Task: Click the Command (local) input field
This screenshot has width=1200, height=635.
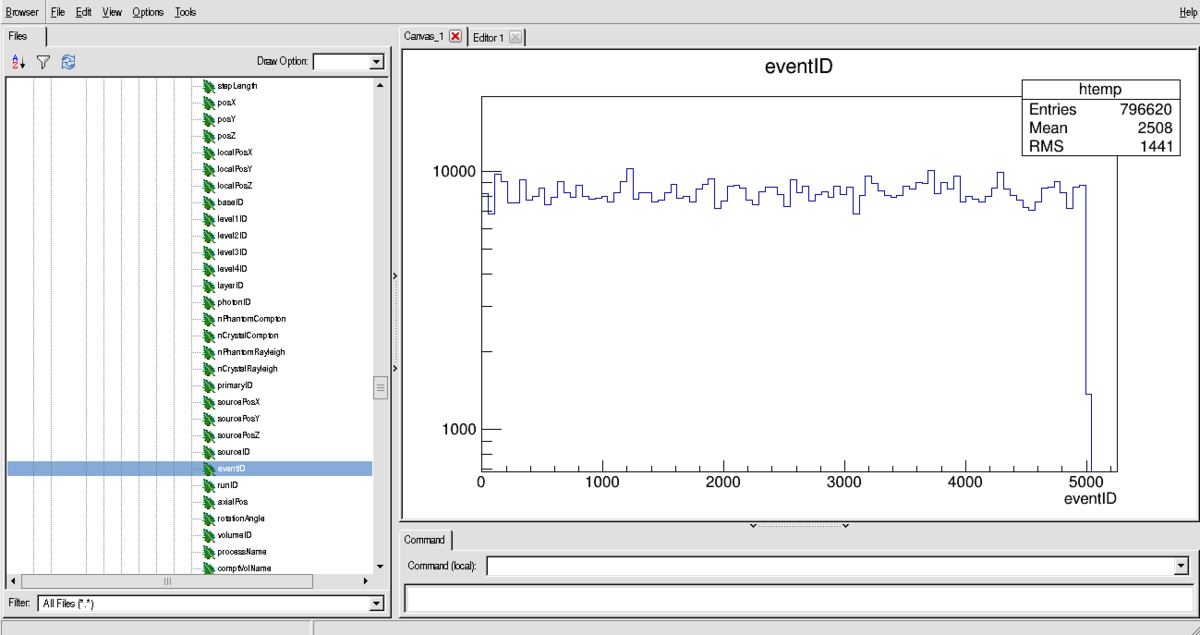Action: pos(829,566)
